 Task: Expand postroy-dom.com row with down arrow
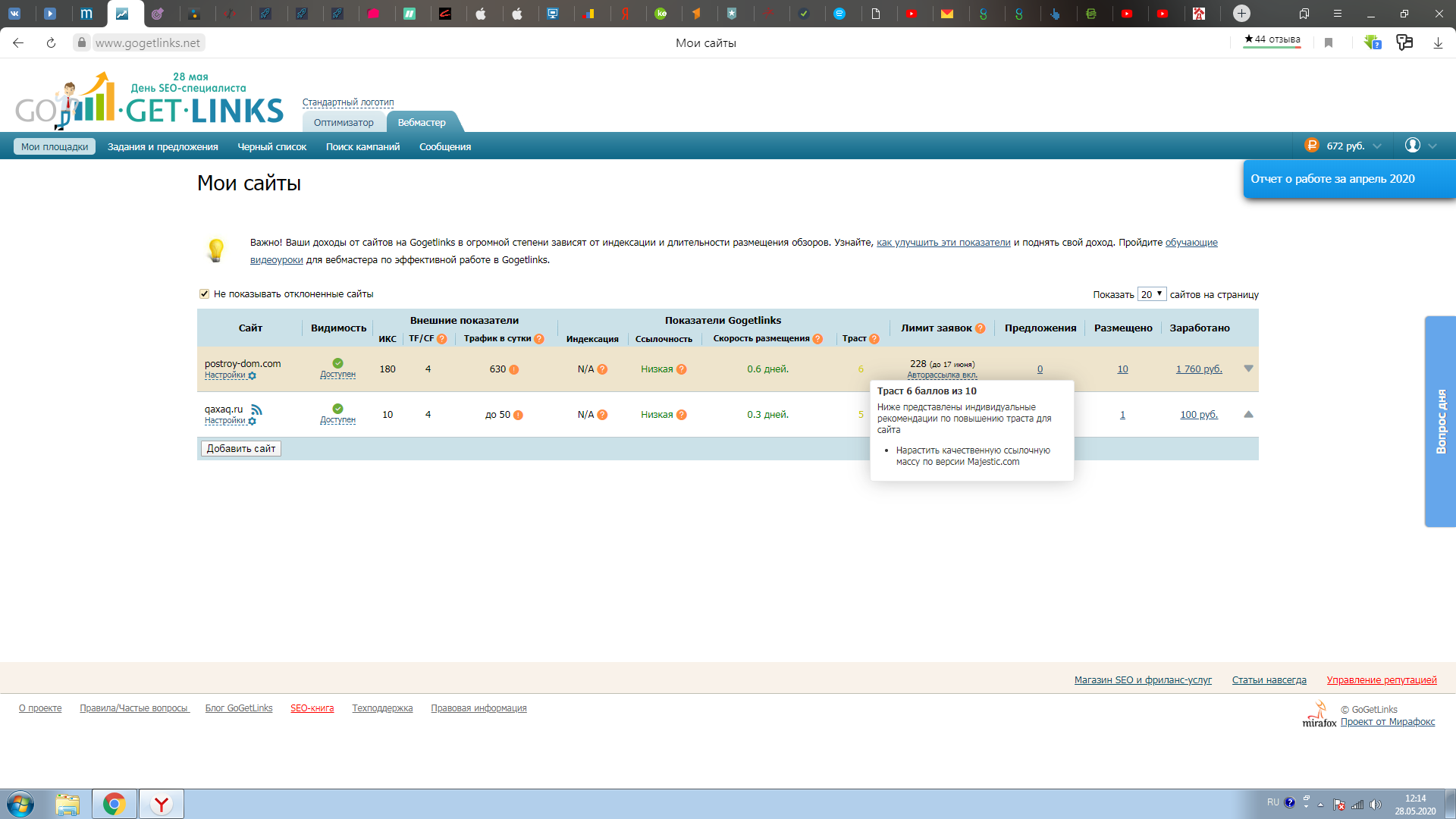tap(1248, 369)
